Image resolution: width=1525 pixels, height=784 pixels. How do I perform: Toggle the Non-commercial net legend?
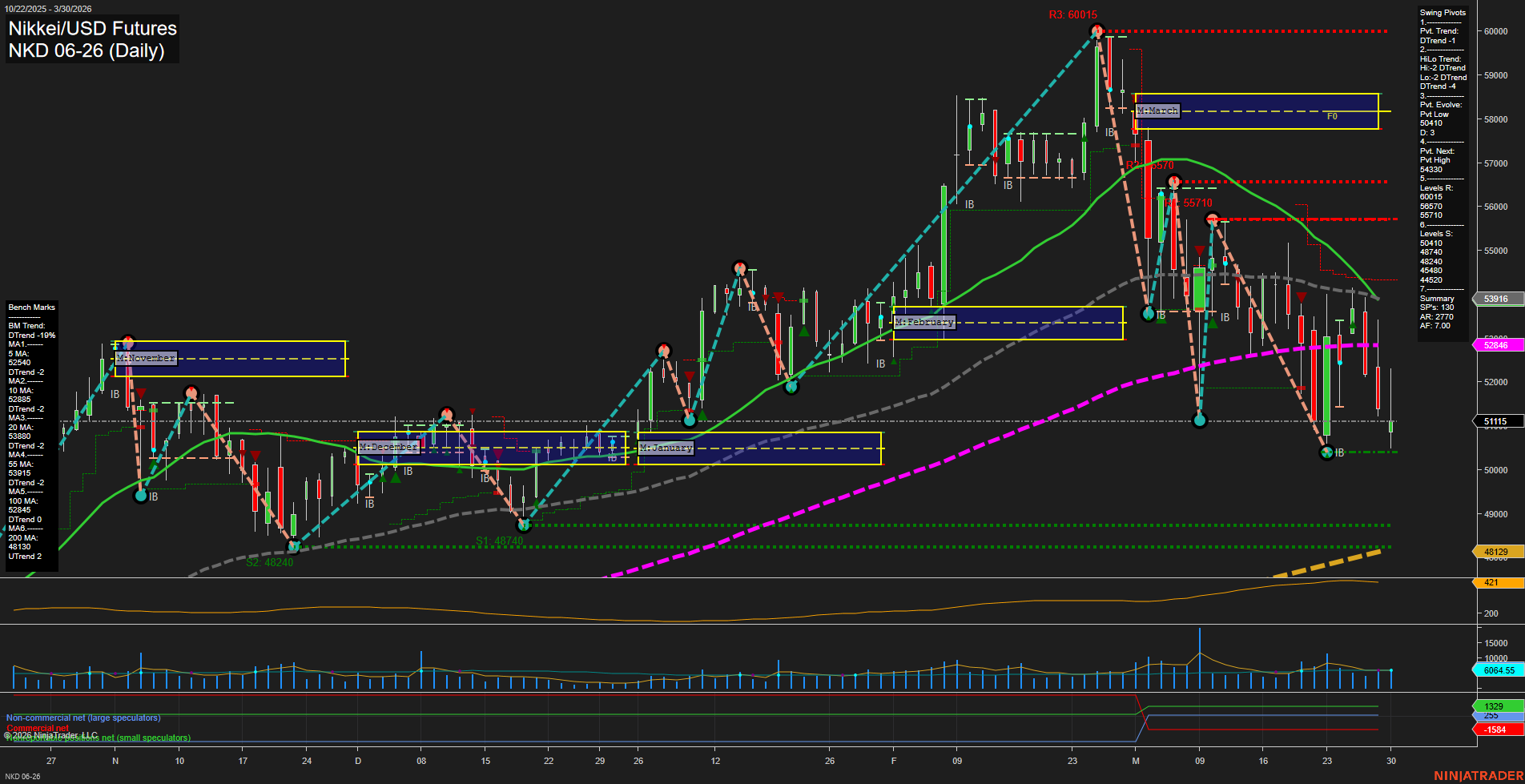(82, 718)
